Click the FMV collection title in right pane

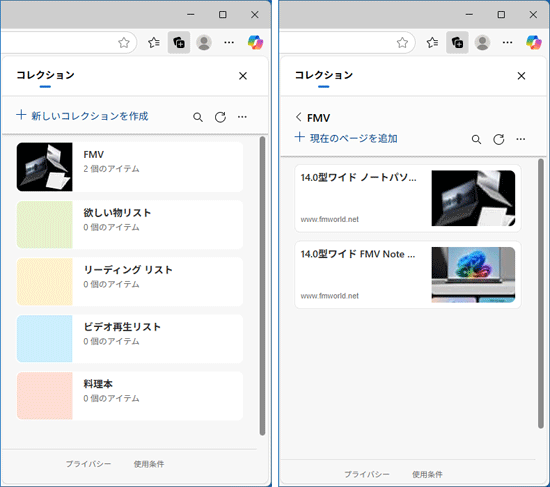(x=318, y=118)
